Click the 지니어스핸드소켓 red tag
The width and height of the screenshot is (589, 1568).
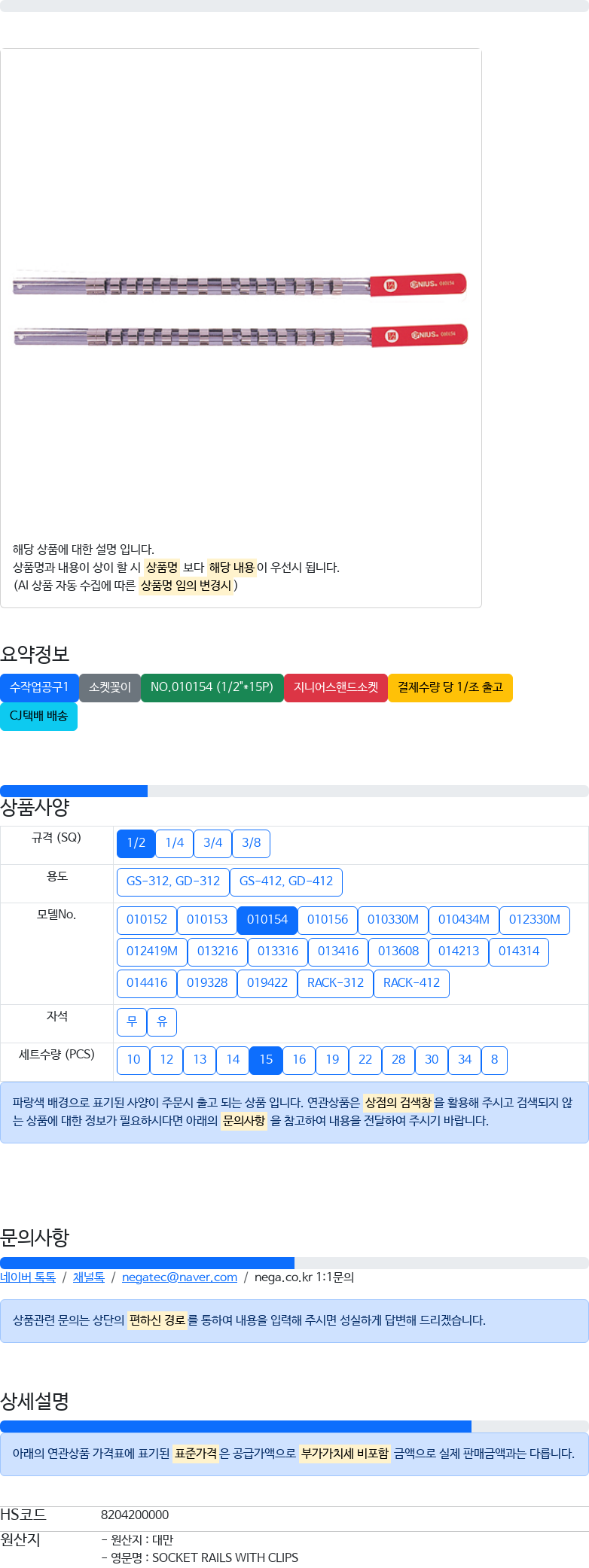pos(336,687)
